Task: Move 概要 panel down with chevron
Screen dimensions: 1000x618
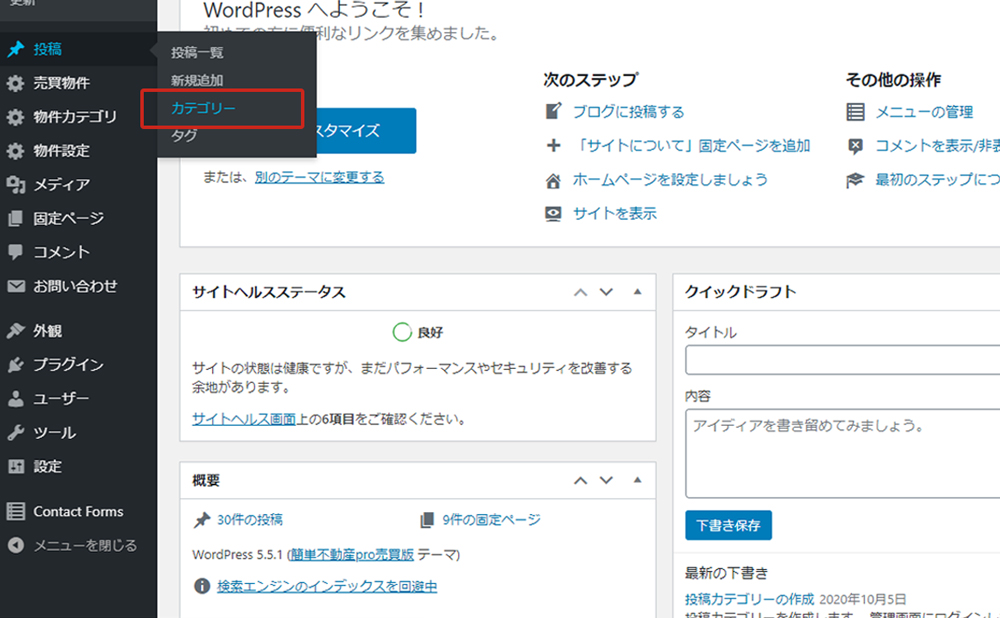Action: 606,481
